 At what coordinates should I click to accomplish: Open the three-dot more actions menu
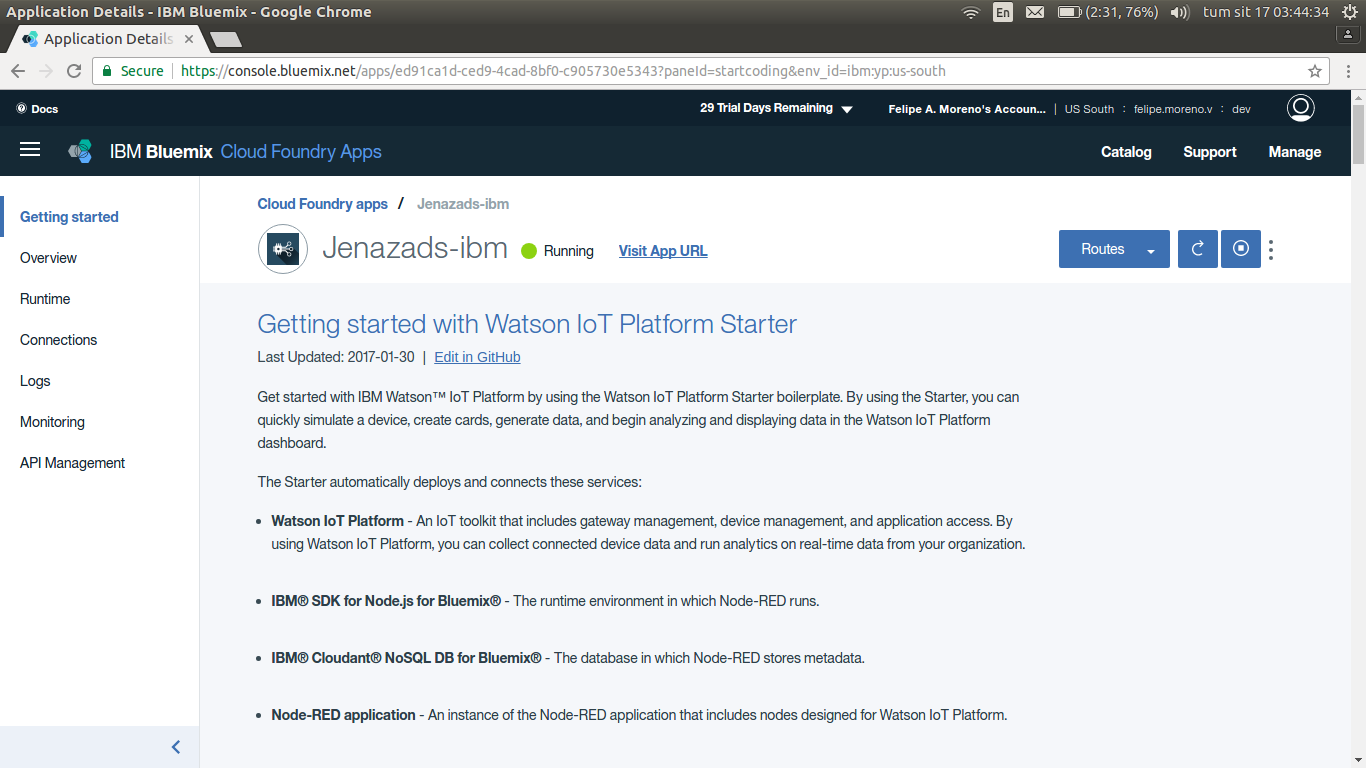[1271, 249]
